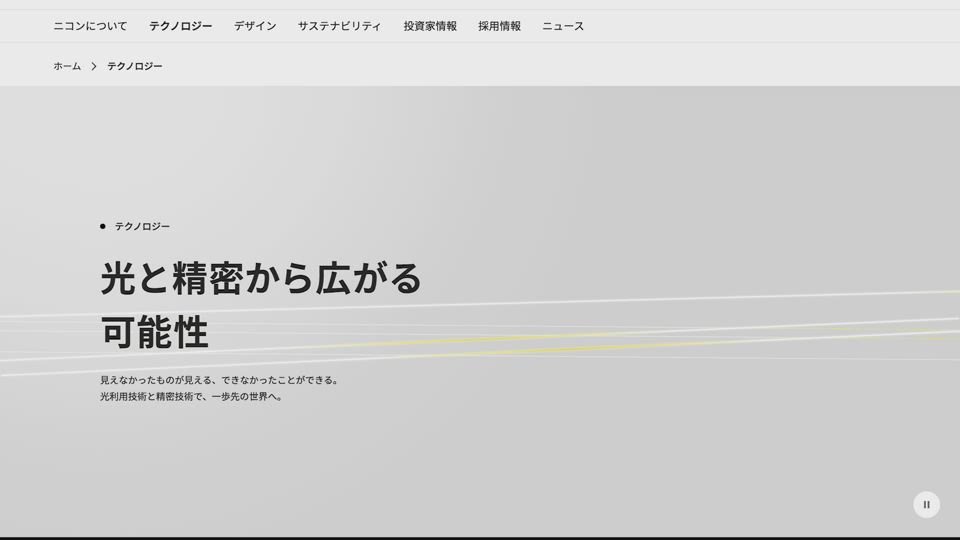Click the sentence starting 見えなかったものが見える
960x540 pixels.
pos(219,380)
